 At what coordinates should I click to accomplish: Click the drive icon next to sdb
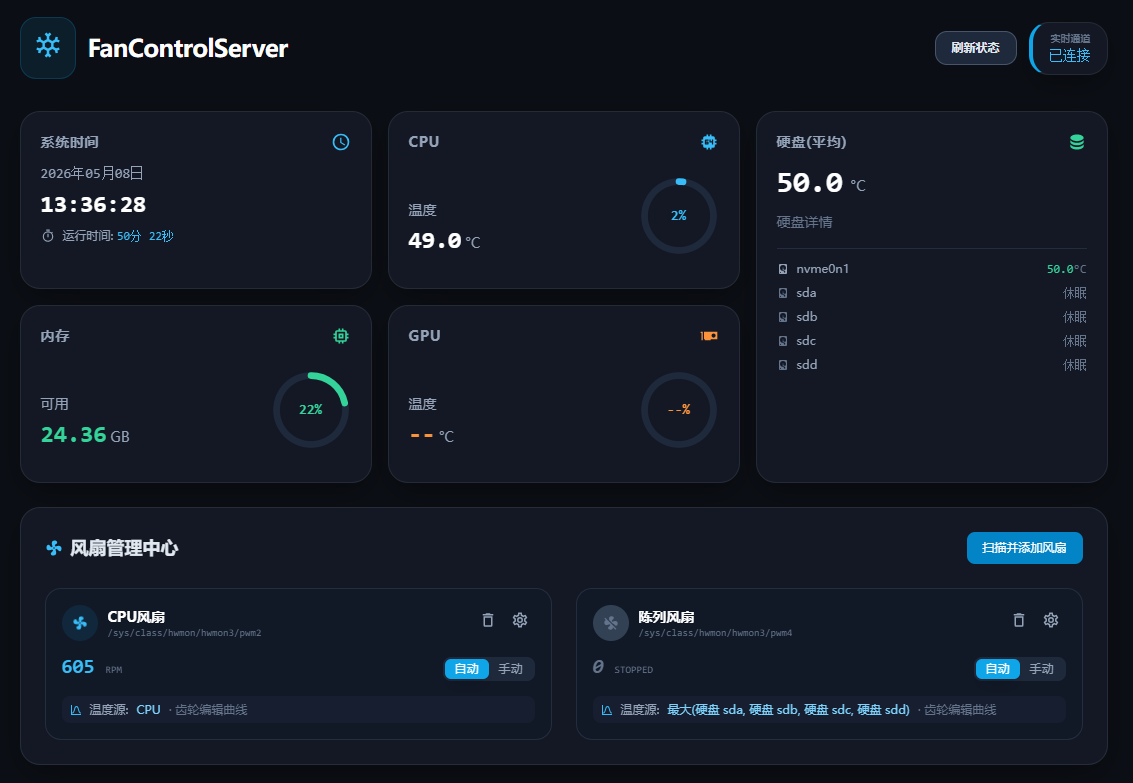click(783, 317)
